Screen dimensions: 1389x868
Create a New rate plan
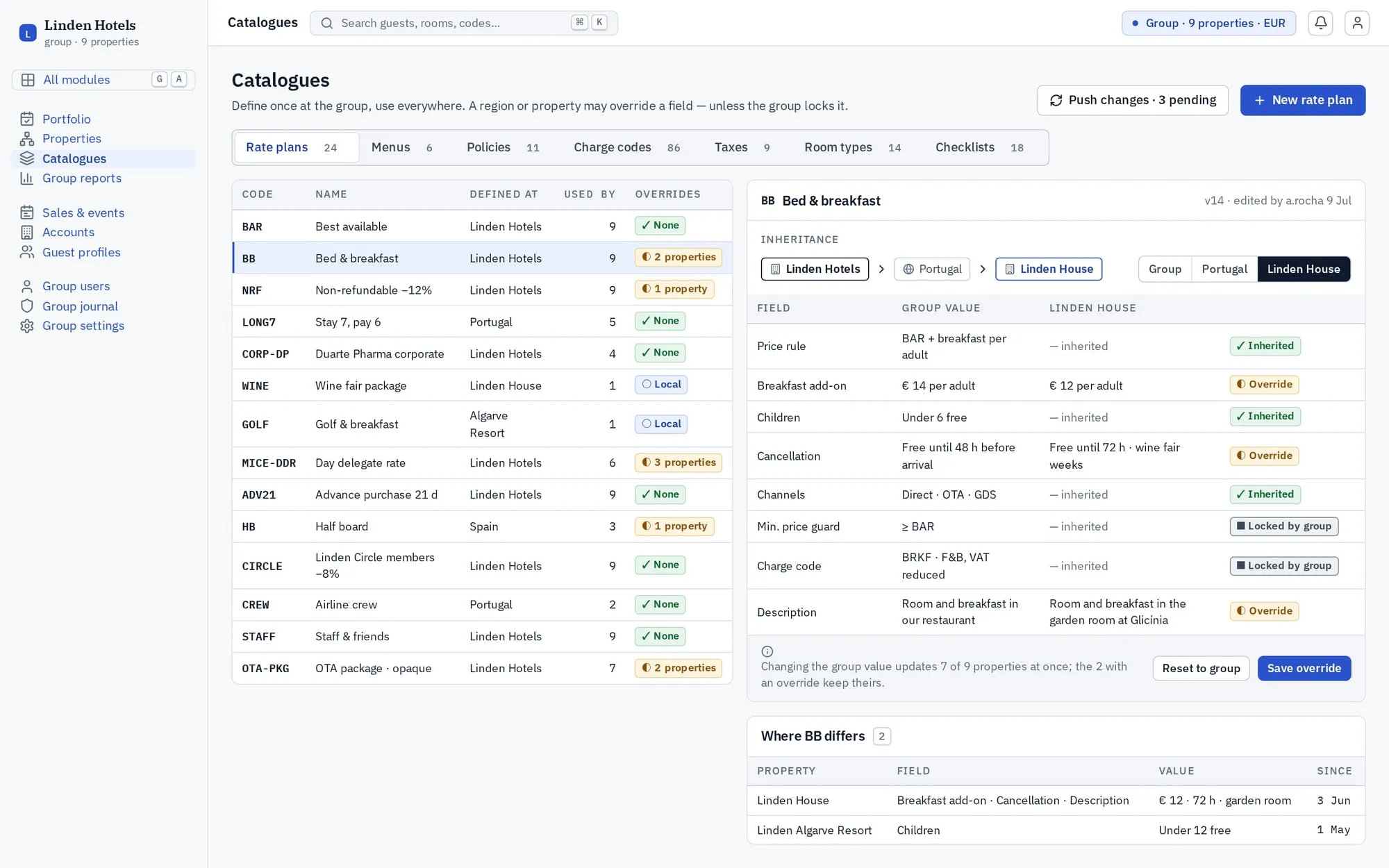pos(1303,100)
